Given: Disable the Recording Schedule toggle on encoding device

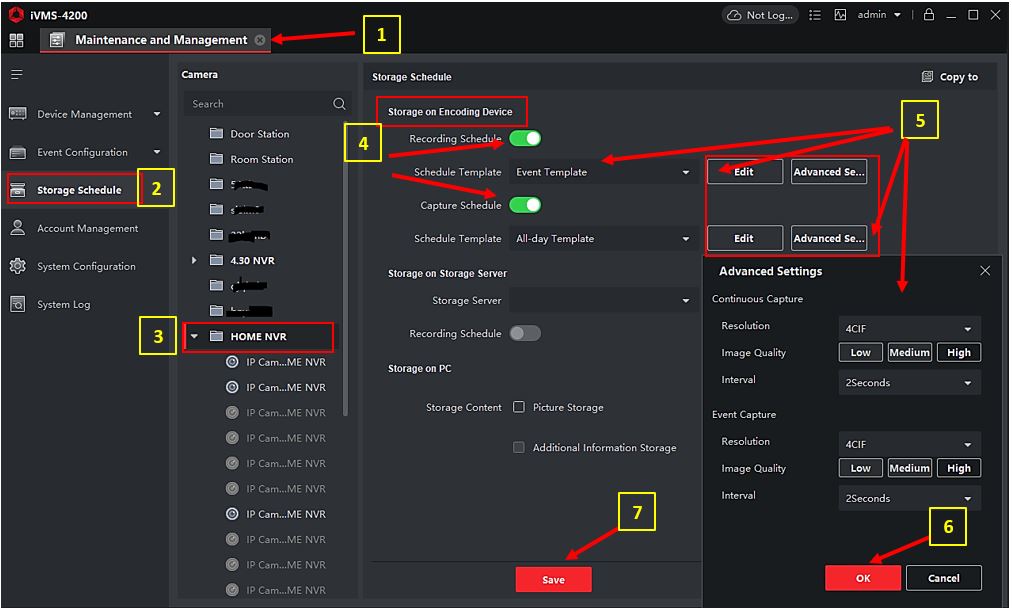Looking at the screenshot, I should pos(525,139).
